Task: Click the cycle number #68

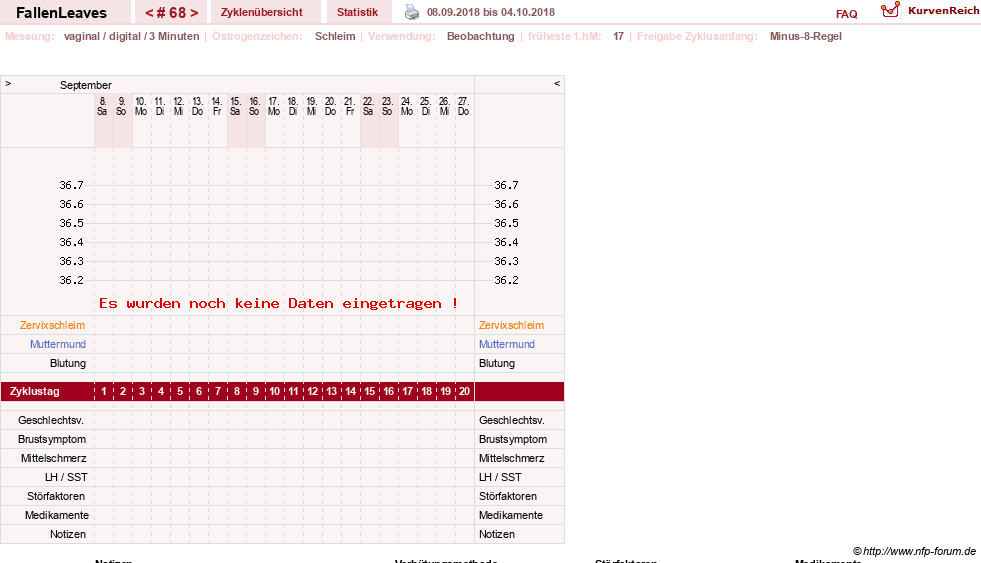Action: (171, 13)
